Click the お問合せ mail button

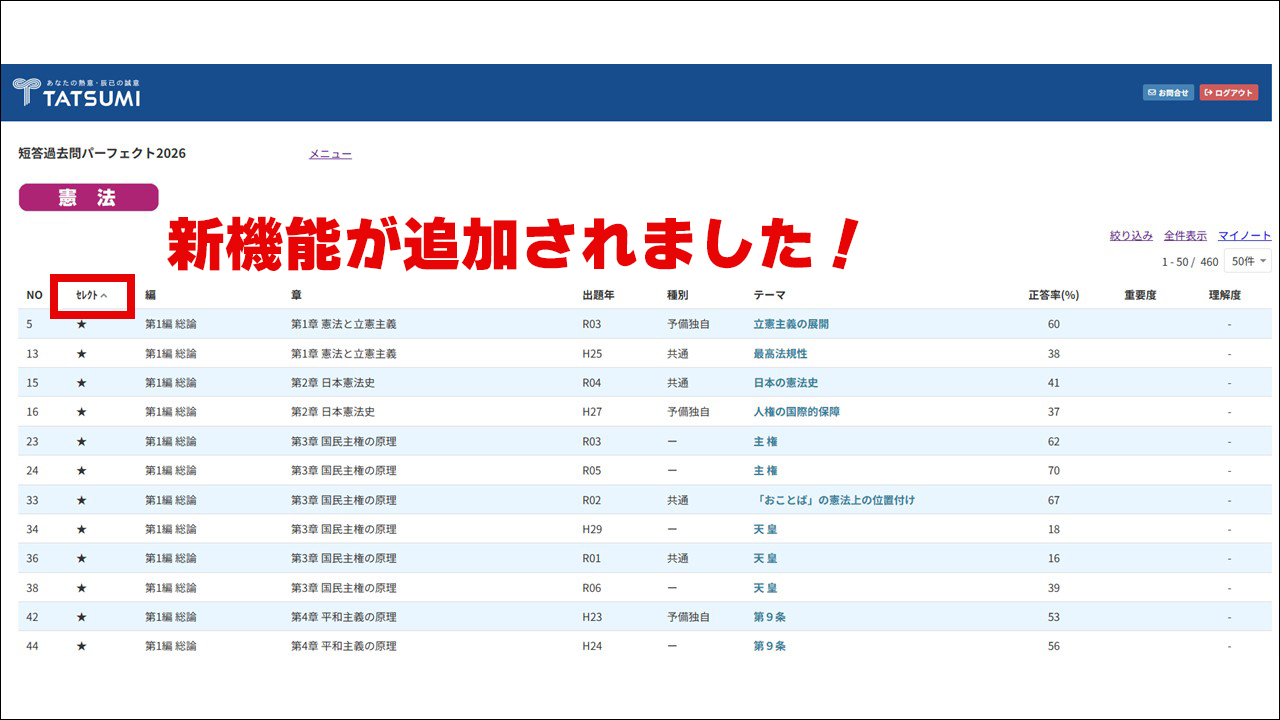[x=1168, y=93]
